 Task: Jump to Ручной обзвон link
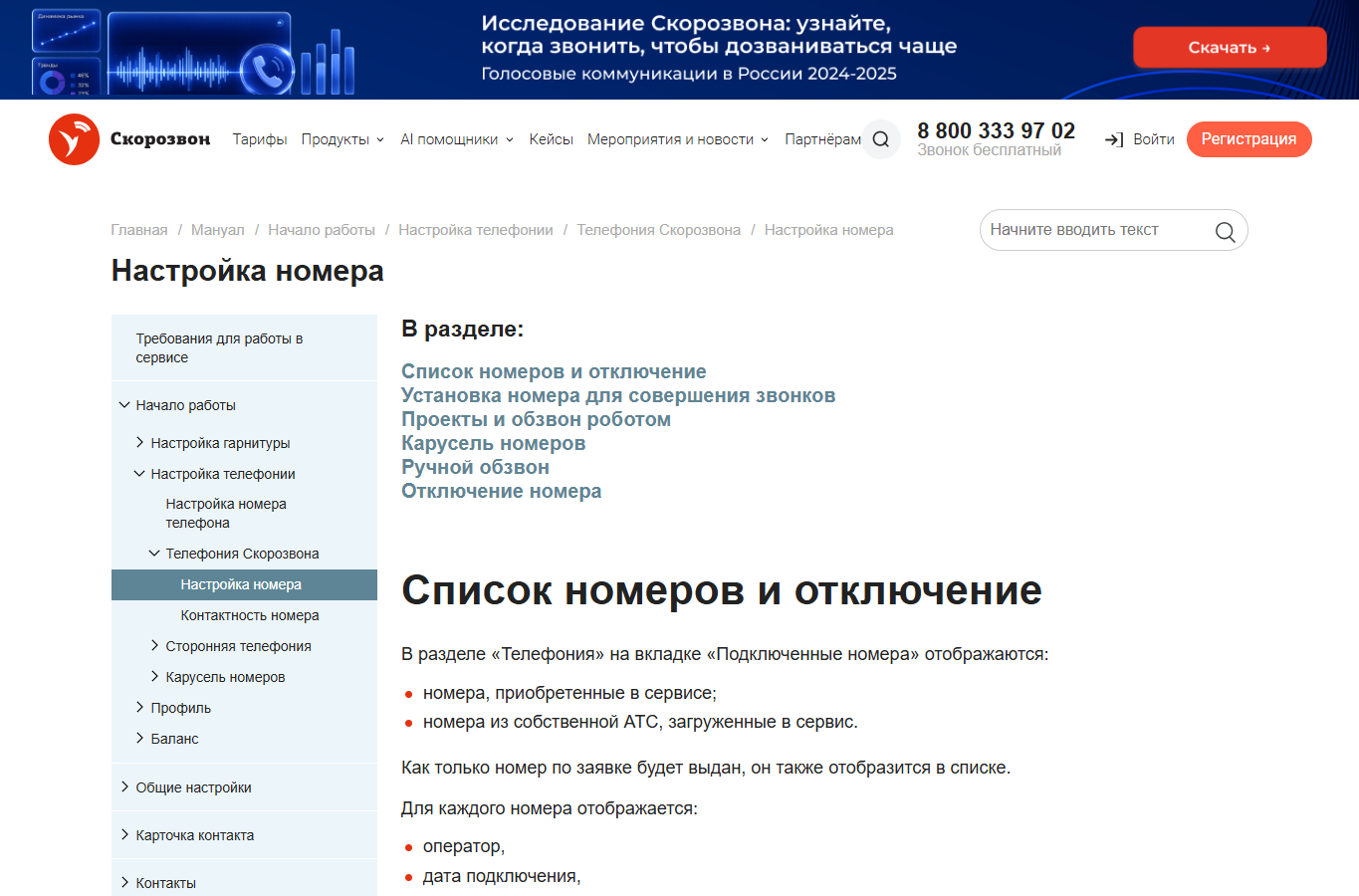pos(475,467)
